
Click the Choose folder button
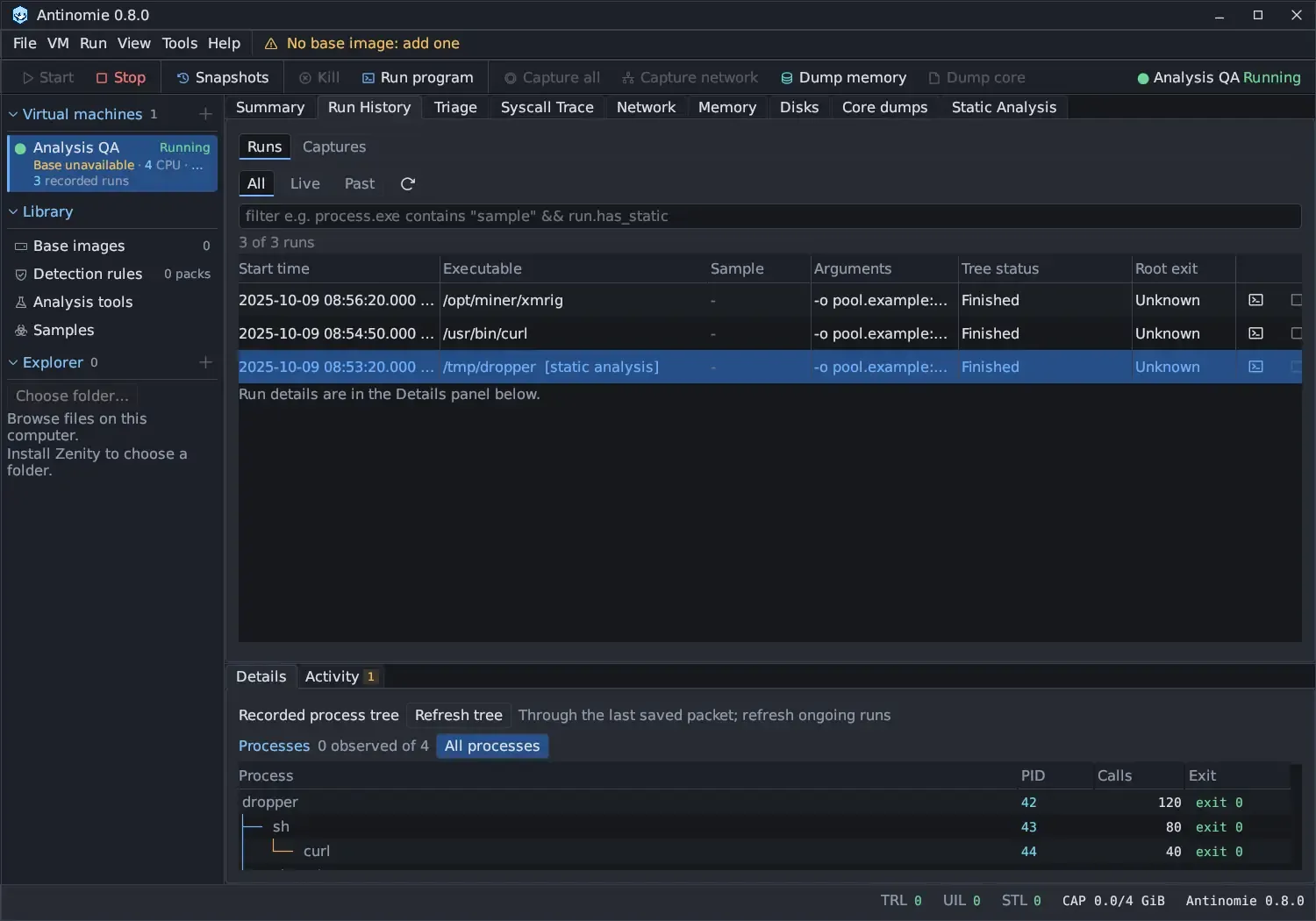pyautogui.click(x=72, y=396)
